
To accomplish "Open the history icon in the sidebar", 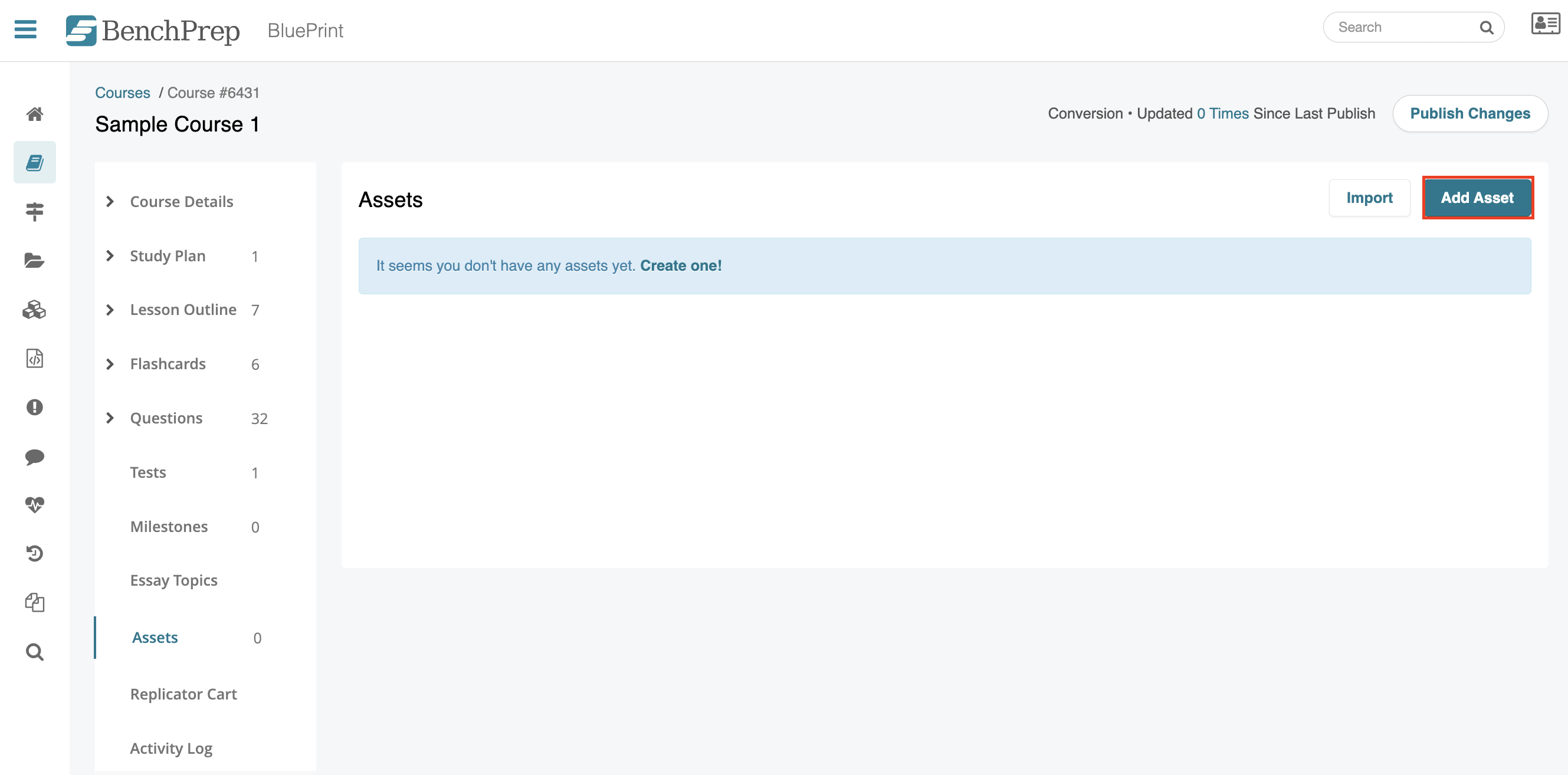I will (x=35, y=553).
